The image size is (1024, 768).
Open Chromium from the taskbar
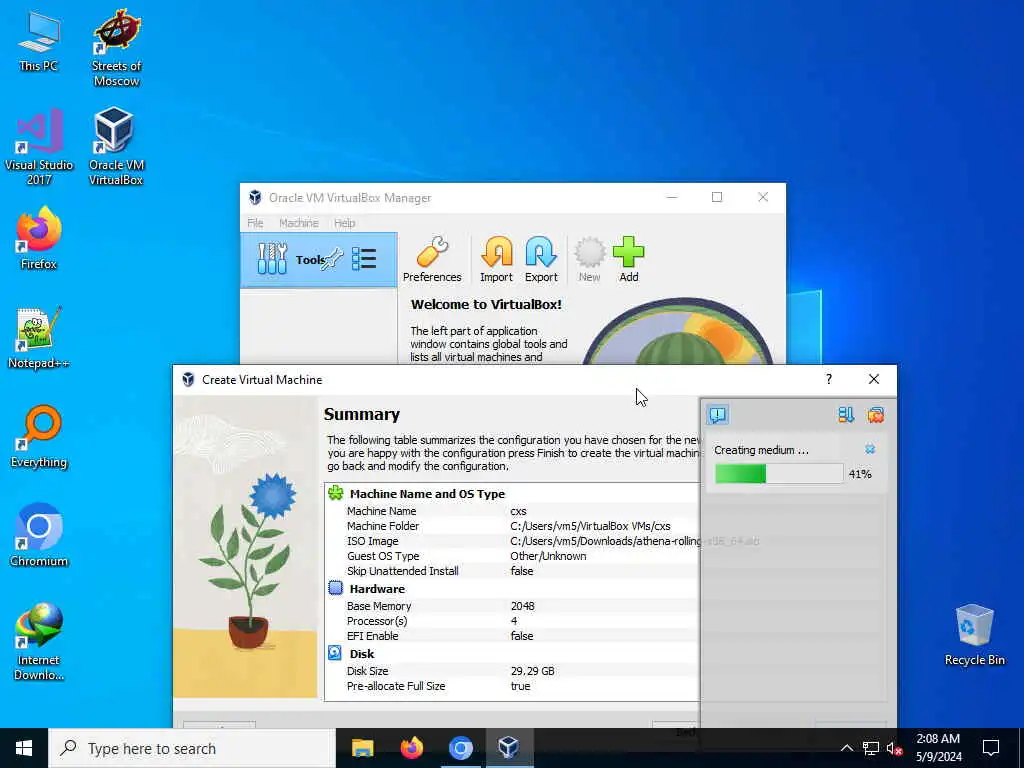[460, 748]
